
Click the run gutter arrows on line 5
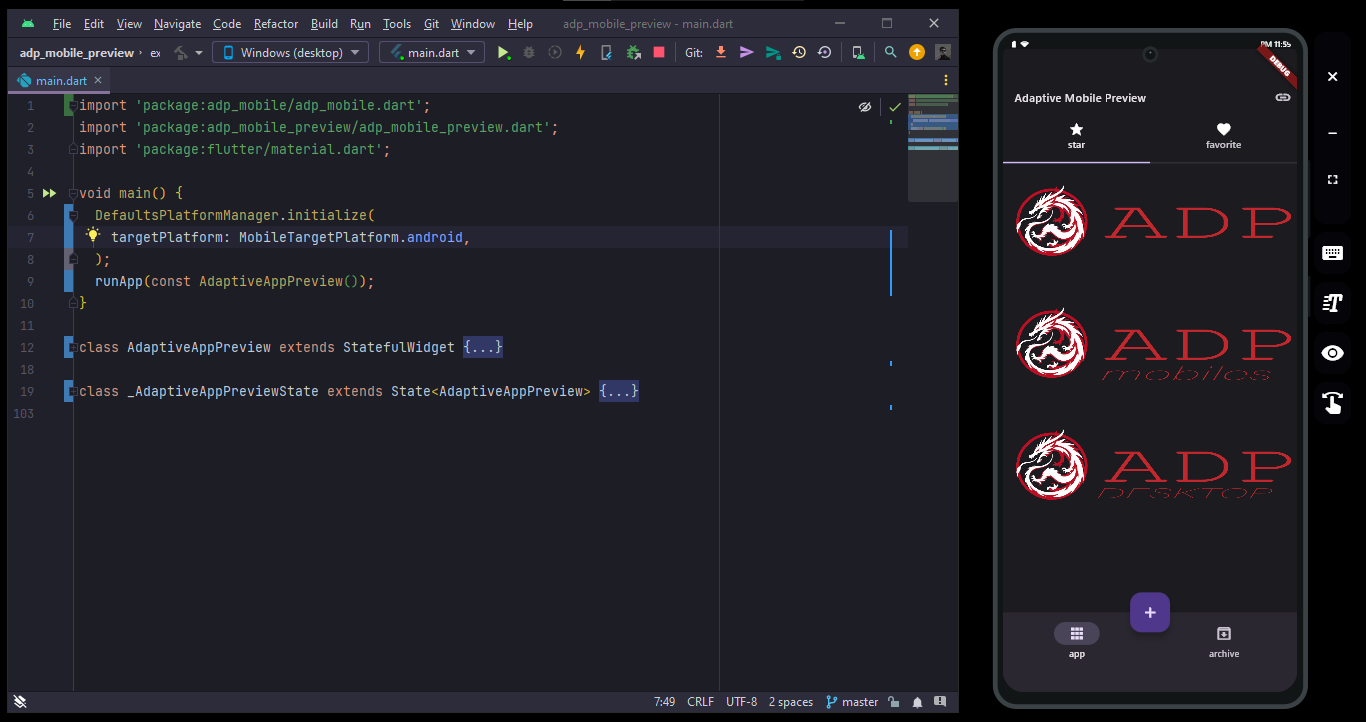(49, 193)
